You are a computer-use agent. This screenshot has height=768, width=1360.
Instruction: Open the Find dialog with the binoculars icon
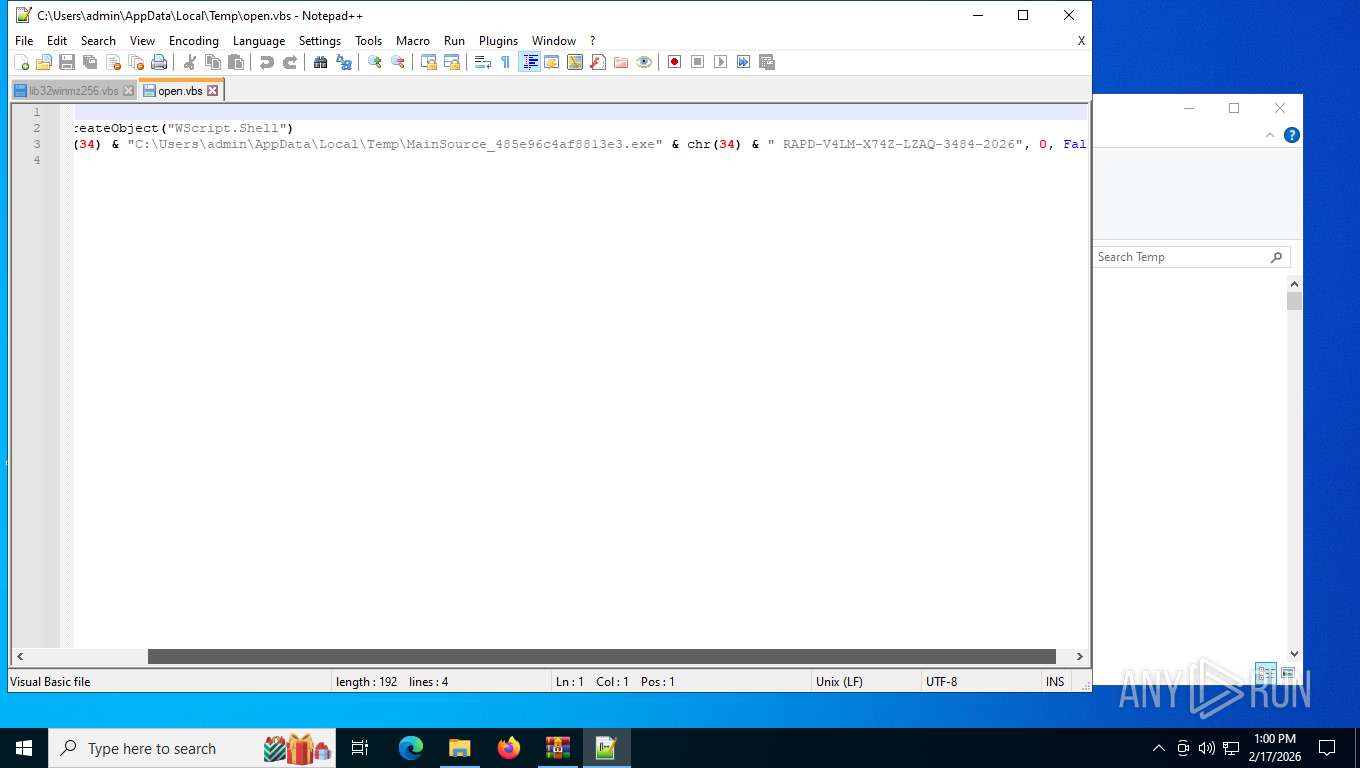pos(321,62)
